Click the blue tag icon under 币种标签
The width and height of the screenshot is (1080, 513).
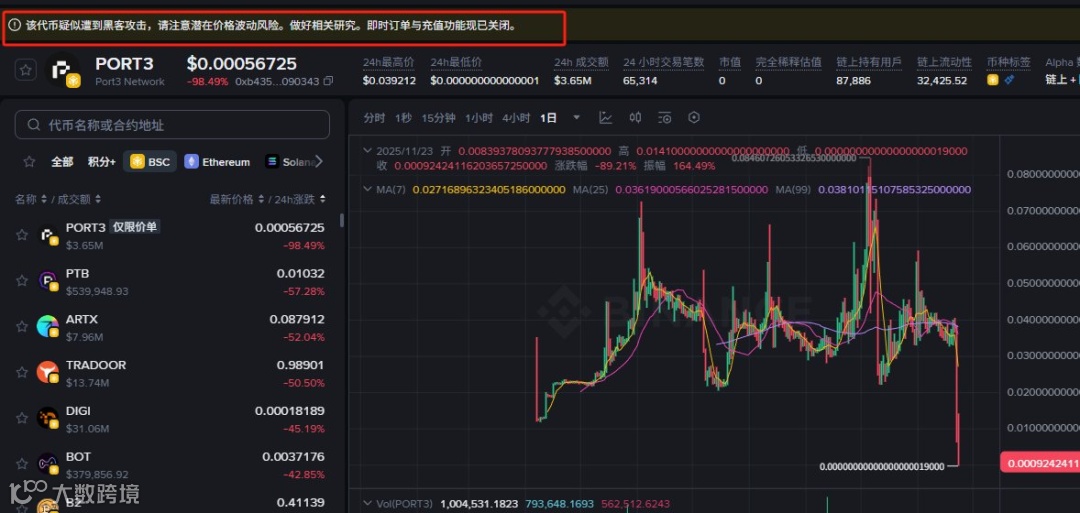1009,80
